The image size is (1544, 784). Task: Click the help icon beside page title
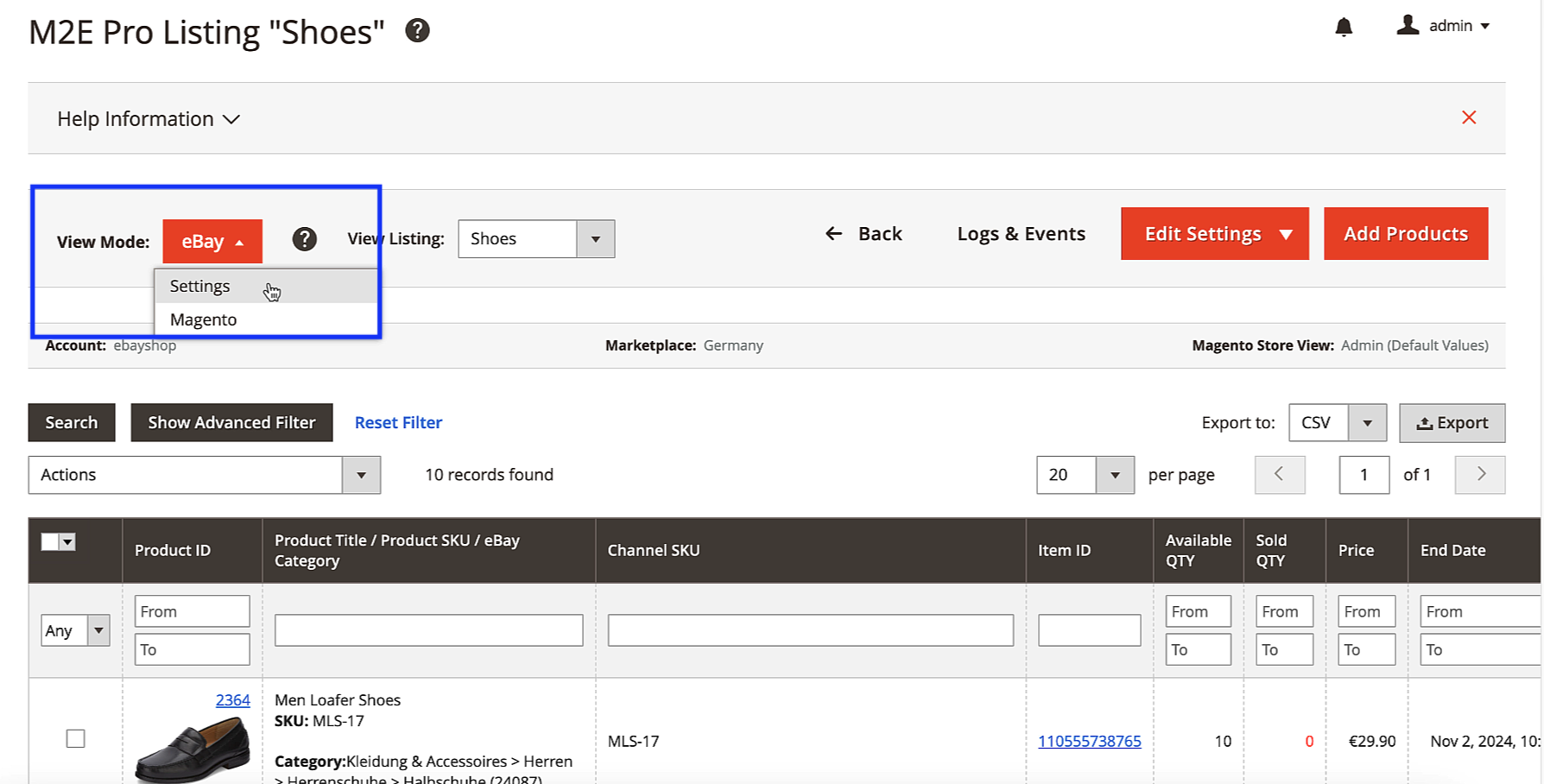coord(418,31)
